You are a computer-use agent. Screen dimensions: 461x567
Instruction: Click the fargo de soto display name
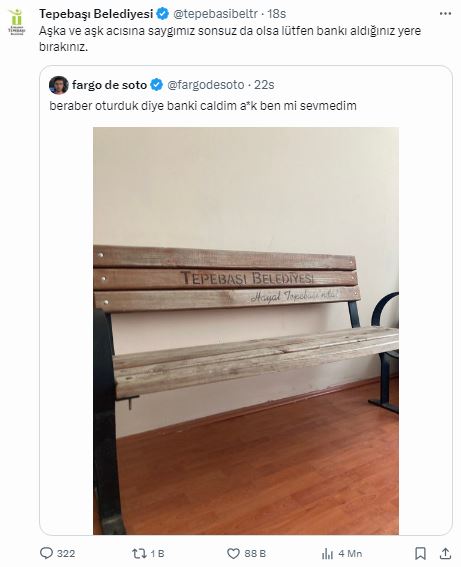[x=109, y=85]
